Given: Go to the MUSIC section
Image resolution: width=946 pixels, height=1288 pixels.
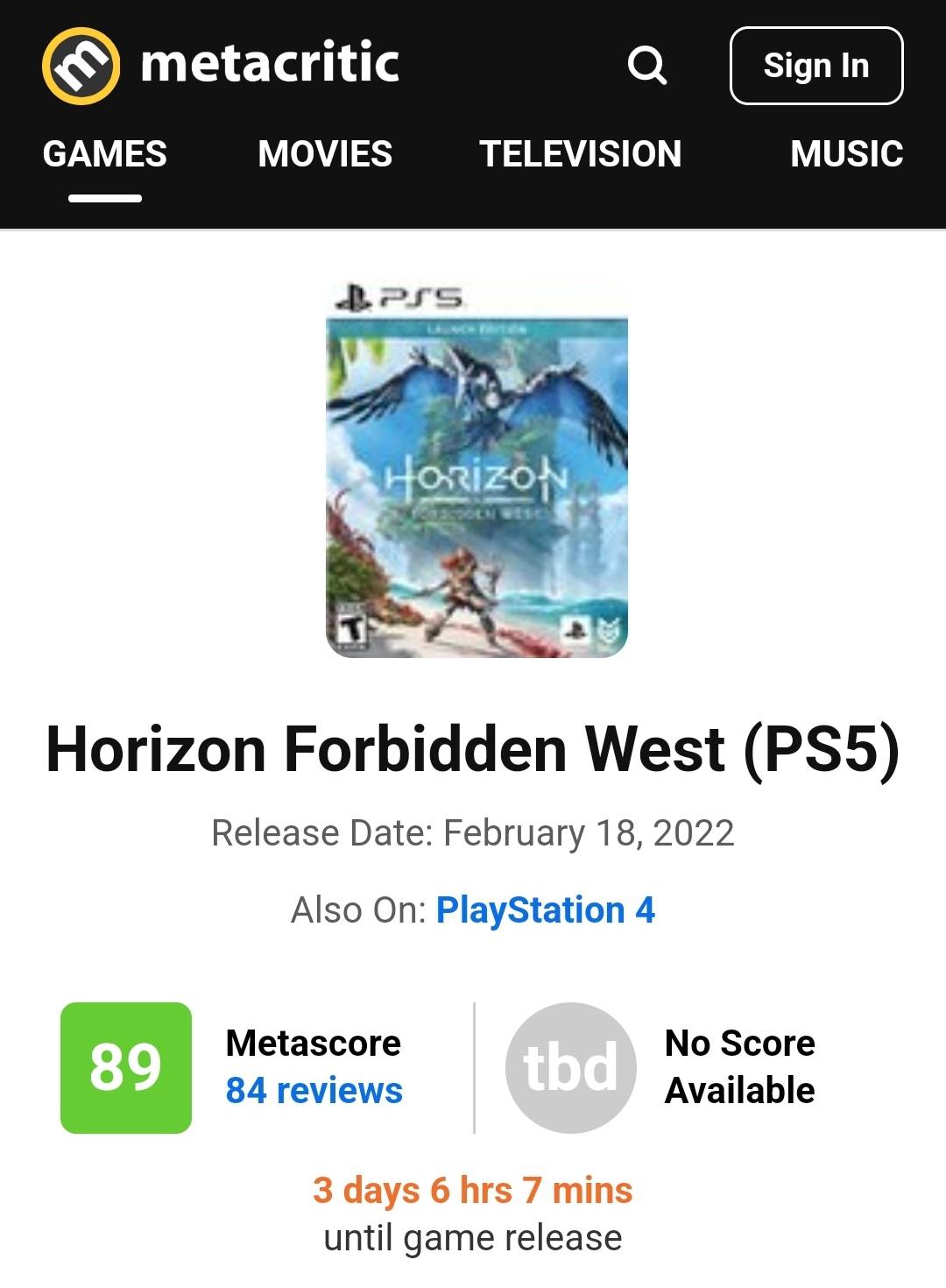Looking at the screenshot, I should click(847, 154).
